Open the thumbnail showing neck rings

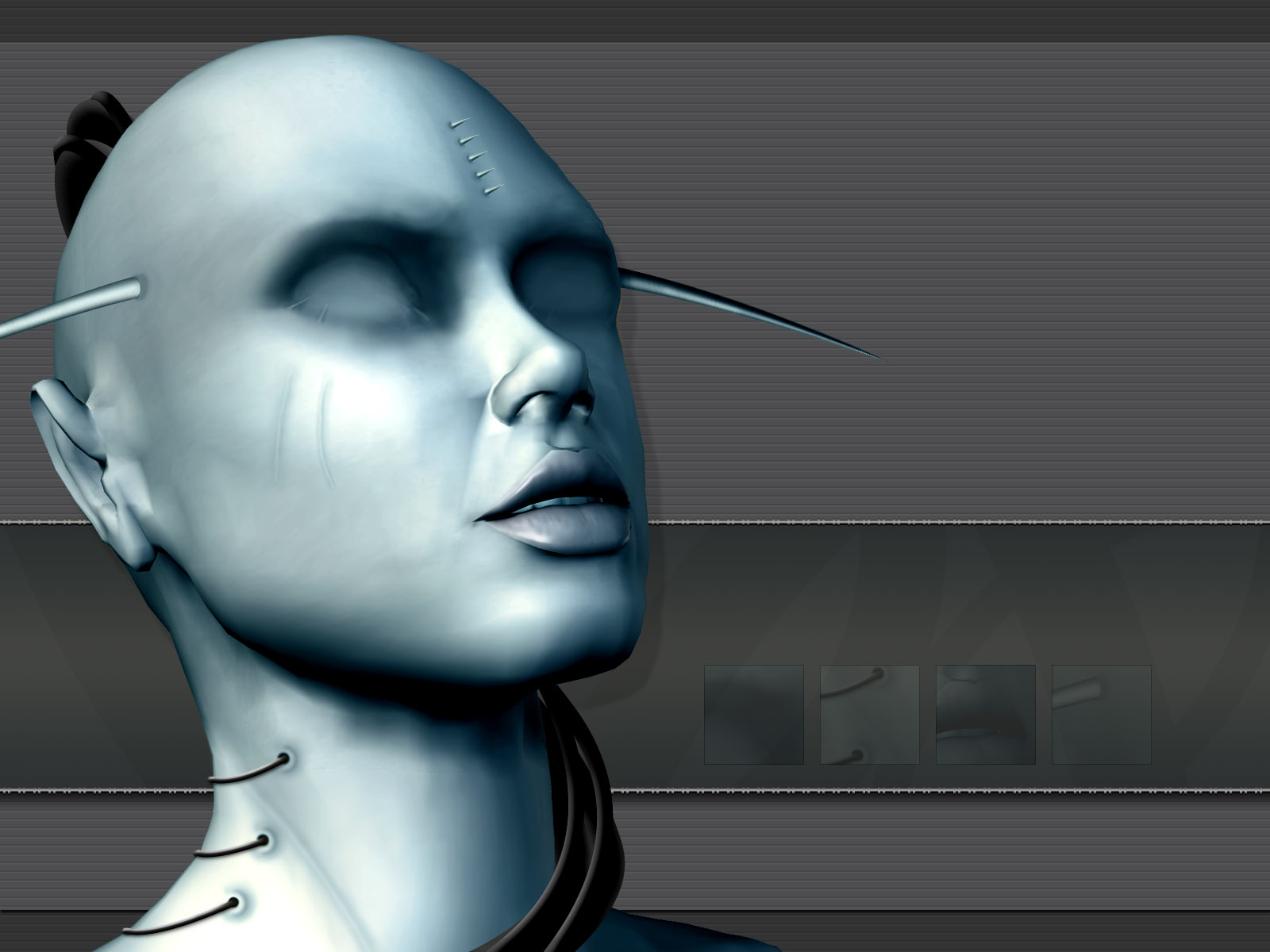click(x=869, y=714)
